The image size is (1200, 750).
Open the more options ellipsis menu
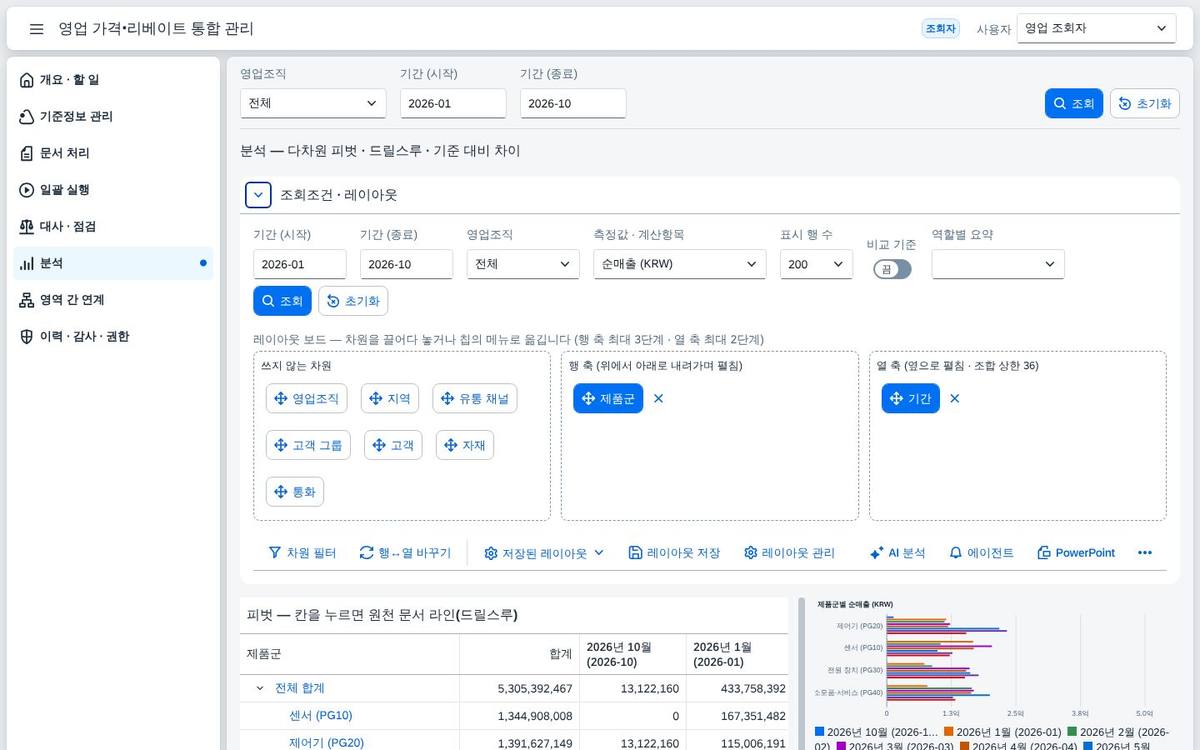click(1145, 553)
